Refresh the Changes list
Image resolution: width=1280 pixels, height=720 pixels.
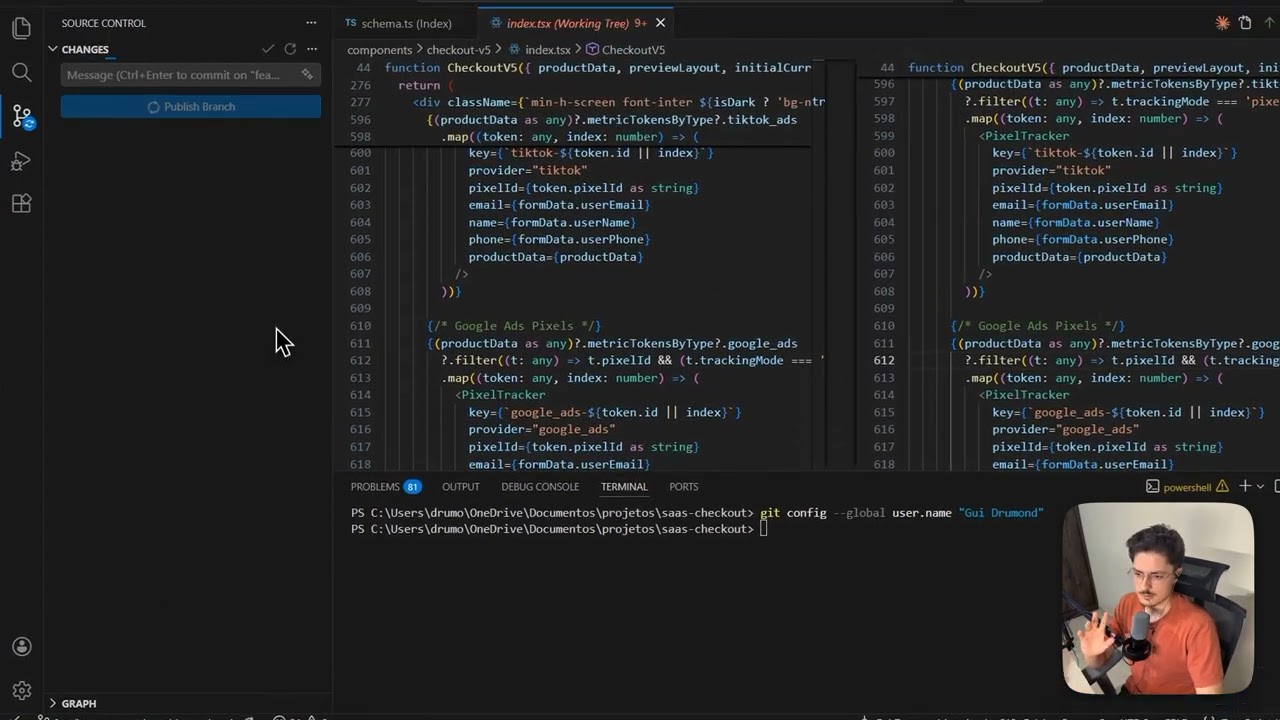[290, 49]
